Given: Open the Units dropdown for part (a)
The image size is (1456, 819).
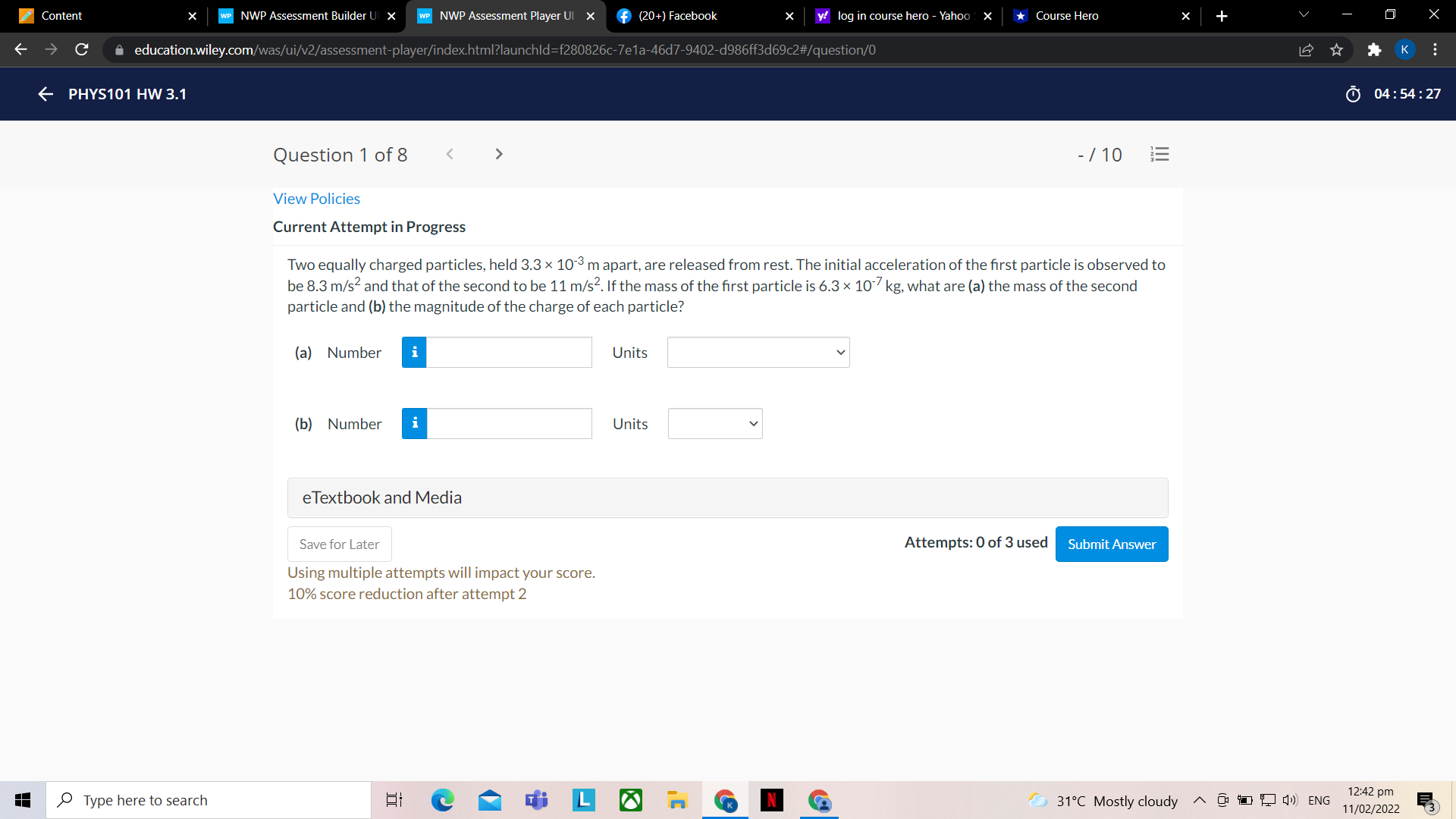Looking at the screenshot, I should (x=758, y=352).
